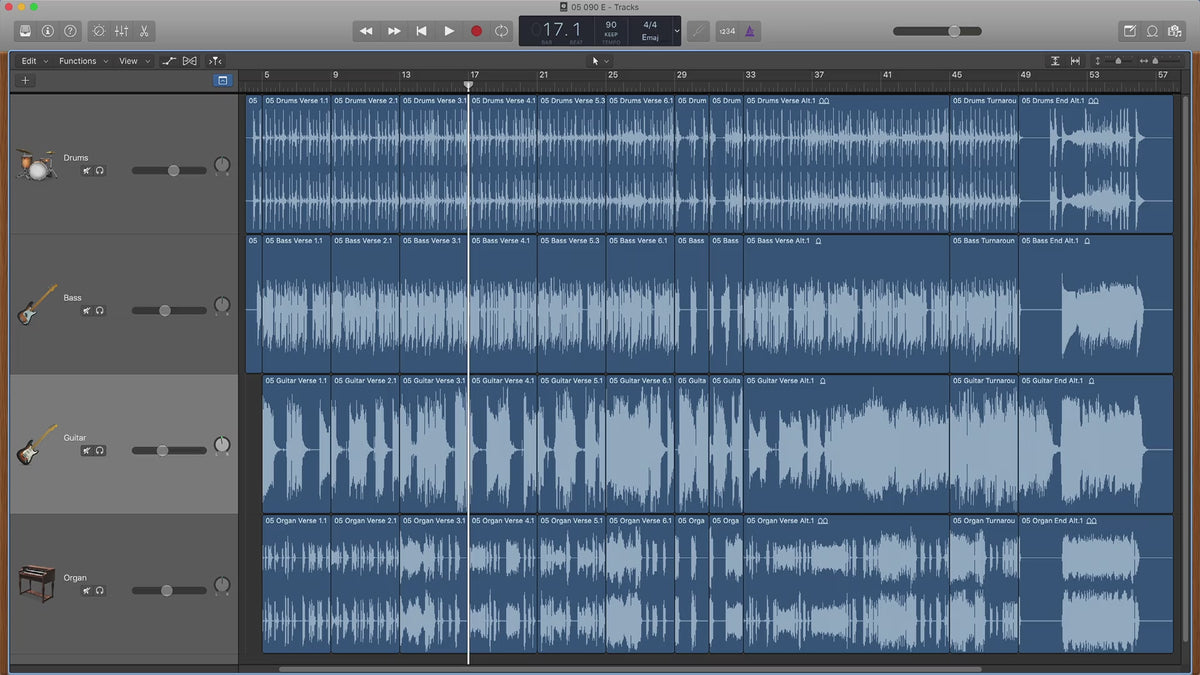Image resolution: width=1200 pixels, height=675 pixels.
Task: Start recording with the Record button
Action: coord(476,31)
